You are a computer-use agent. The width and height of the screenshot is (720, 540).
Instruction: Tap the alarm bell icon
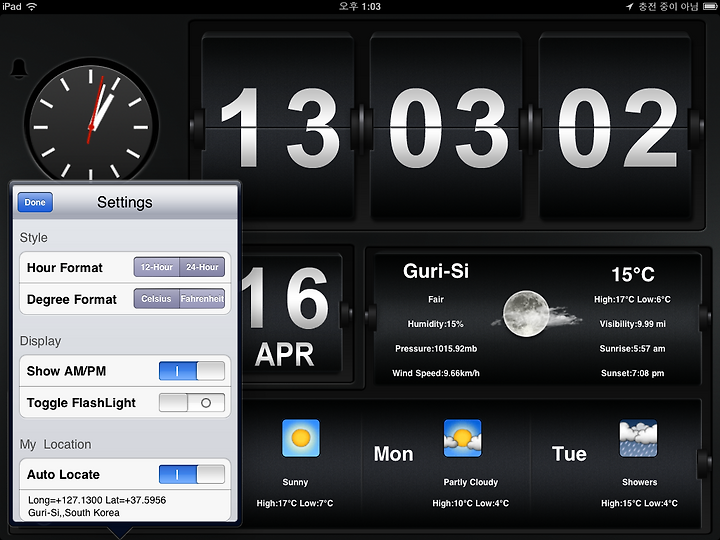[x=19, y=69]
